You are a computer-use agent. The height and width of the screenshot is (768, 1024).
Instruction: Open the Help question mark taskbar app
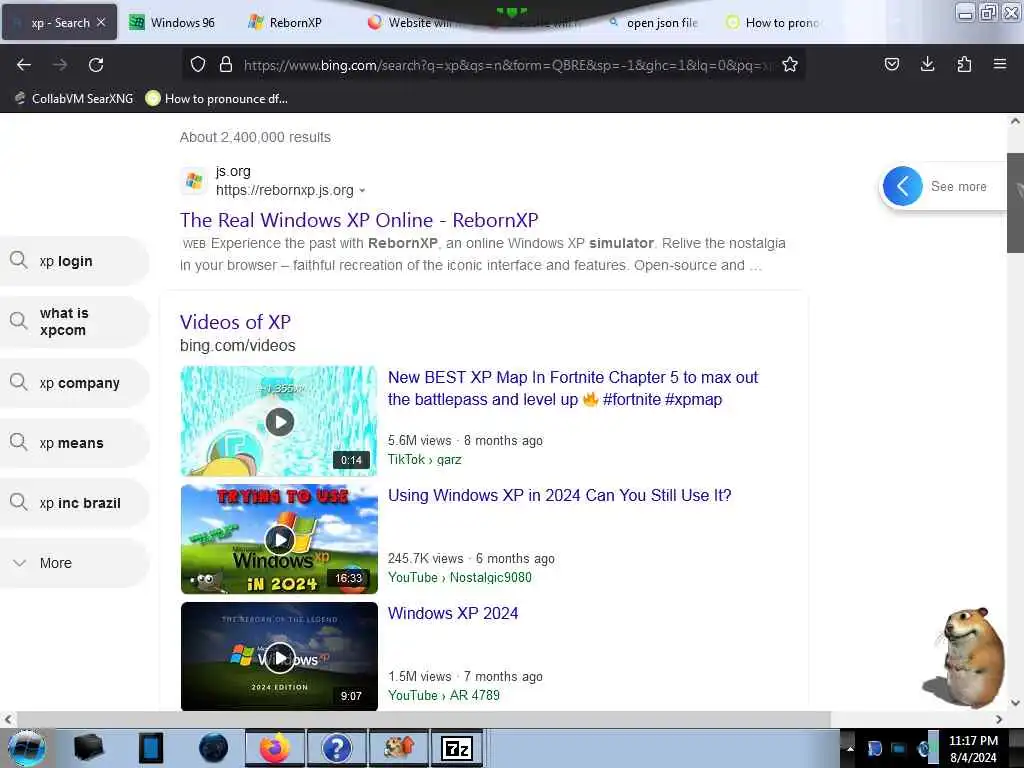tap(337, 748)
